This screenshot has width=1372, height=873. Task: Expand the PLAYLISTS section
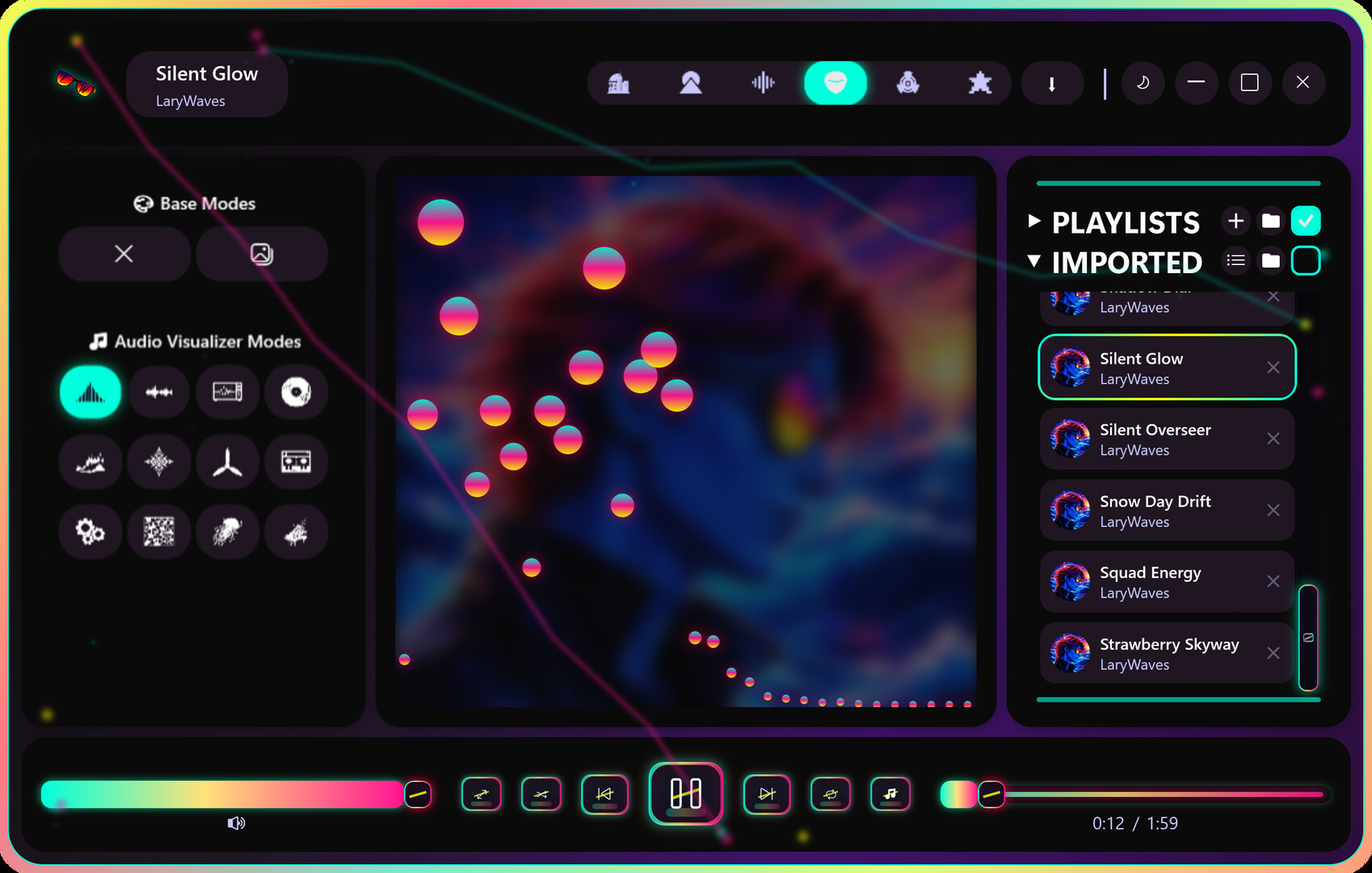[1033, 221]
